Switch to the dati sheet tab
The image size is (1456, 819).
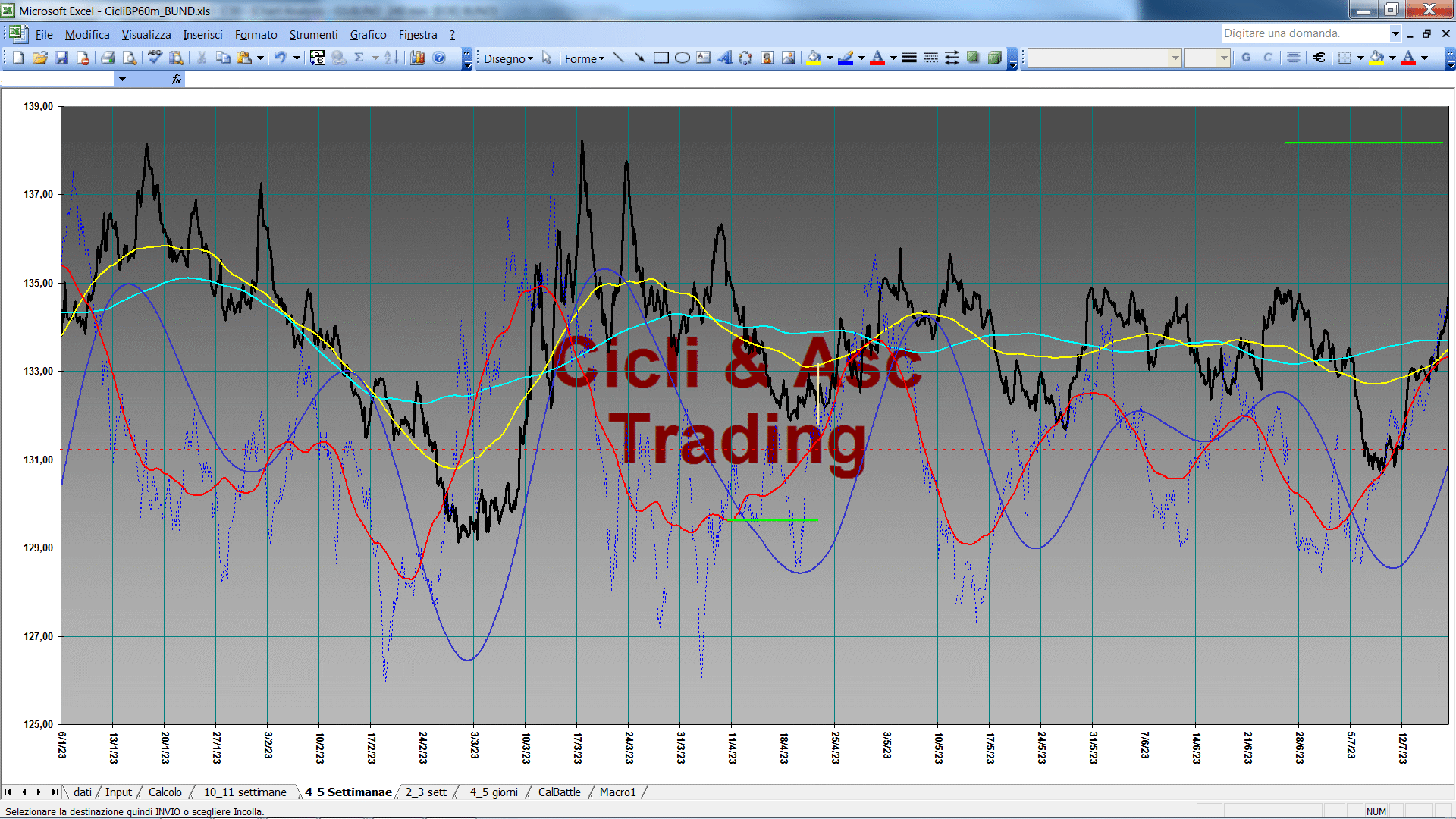[x=83, y=792]
